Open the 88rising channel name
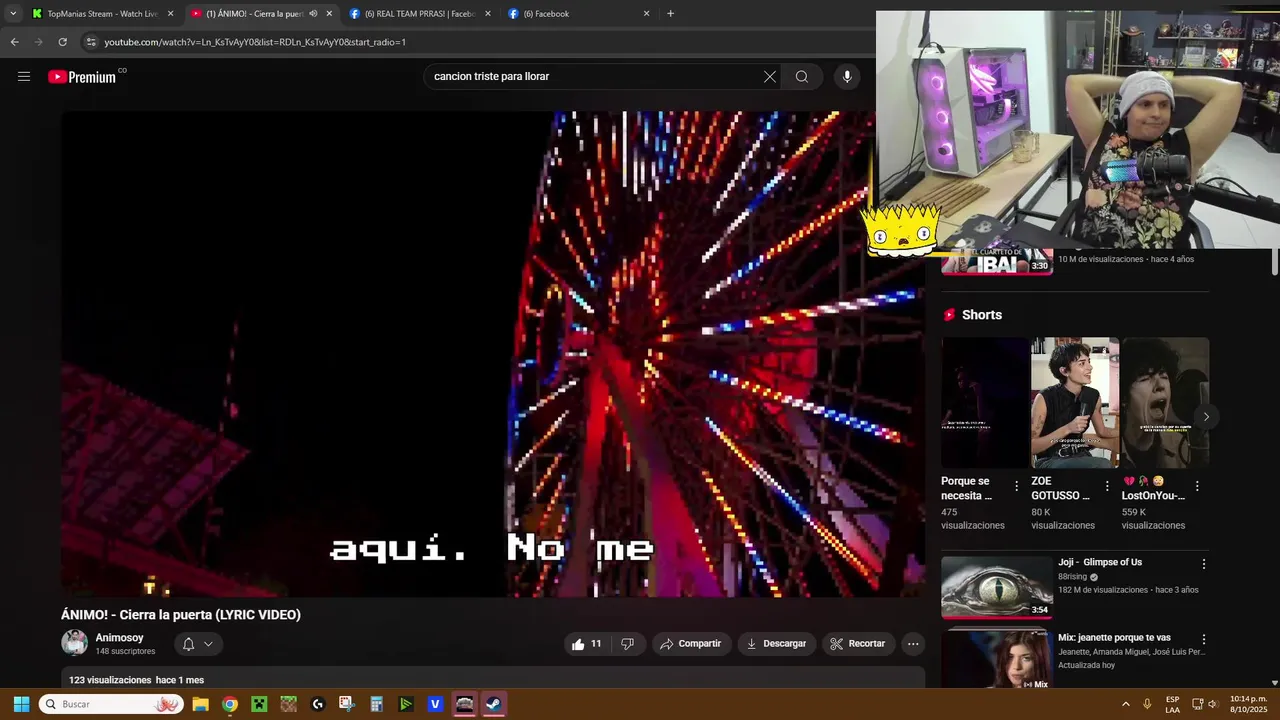Image resolution: width=1280 pixels, height=720 pixels. (x=1072, y=577)
